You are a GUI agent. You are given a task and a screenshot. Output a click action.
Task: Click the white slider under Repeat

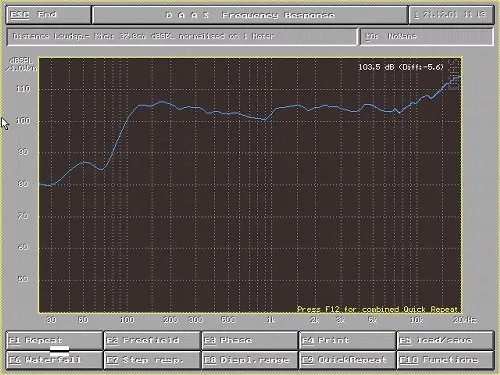click(60, 351)
